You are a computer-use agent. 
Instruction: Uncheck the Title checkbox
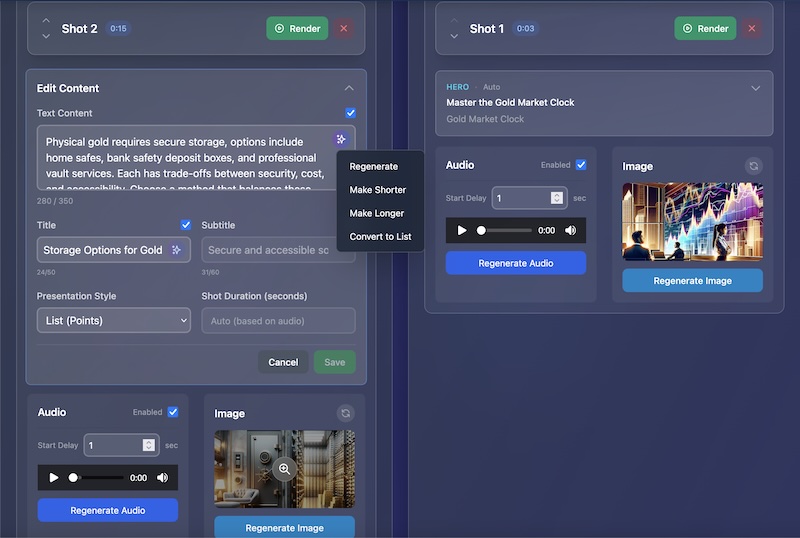pos(185,225)
